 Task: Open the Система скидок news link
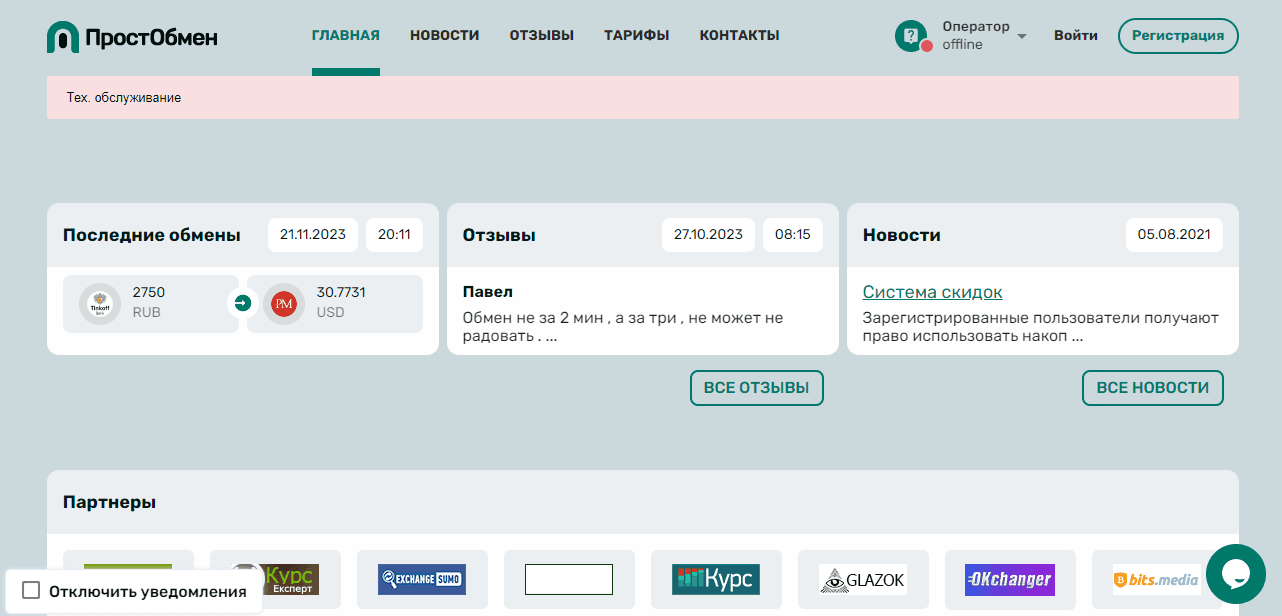tap(932, 292)
